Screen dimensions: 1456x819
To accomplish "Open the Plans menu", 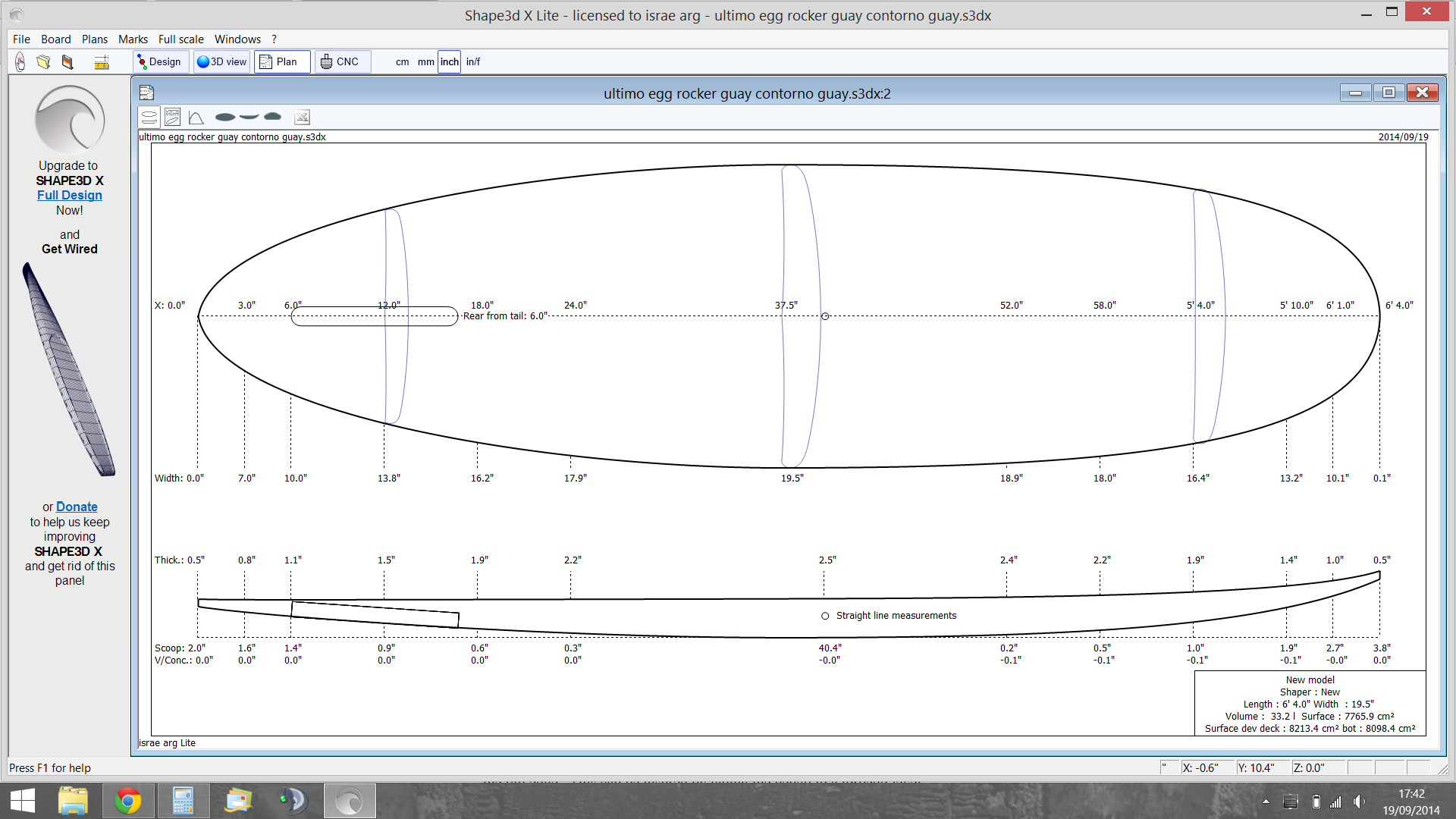I will point(95,39).
